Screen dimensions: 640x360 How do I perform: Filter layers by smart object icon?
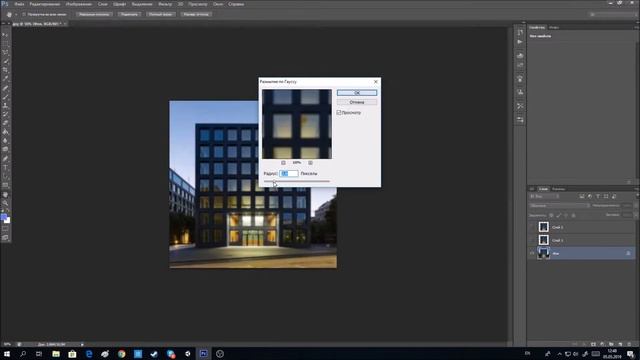click(614, 196)
